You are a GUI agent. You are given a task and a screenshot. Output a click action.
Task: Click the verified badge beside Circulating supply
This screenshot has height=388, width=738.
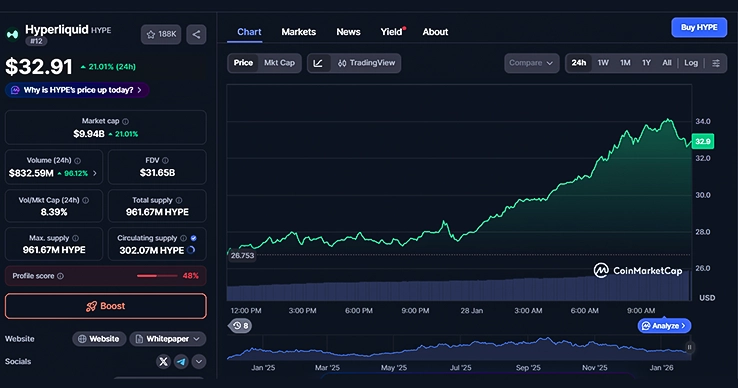point(193,238)
